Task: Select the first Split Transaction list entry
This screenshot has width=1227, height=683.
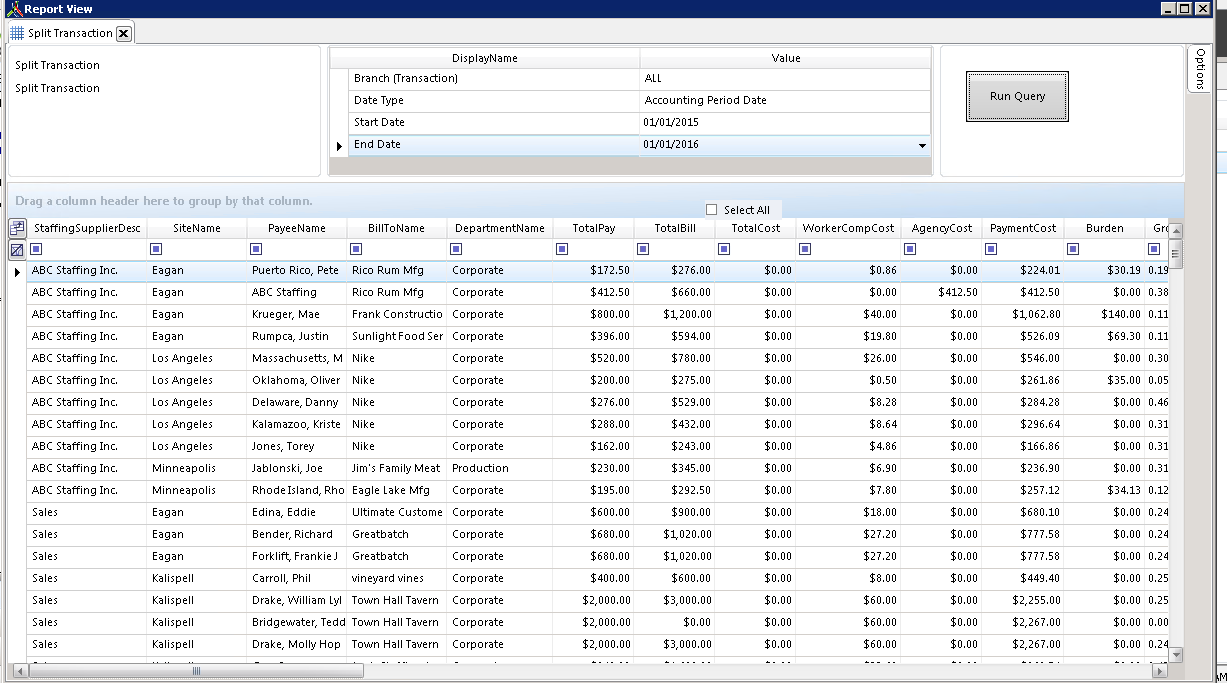Action: (58, 66)
